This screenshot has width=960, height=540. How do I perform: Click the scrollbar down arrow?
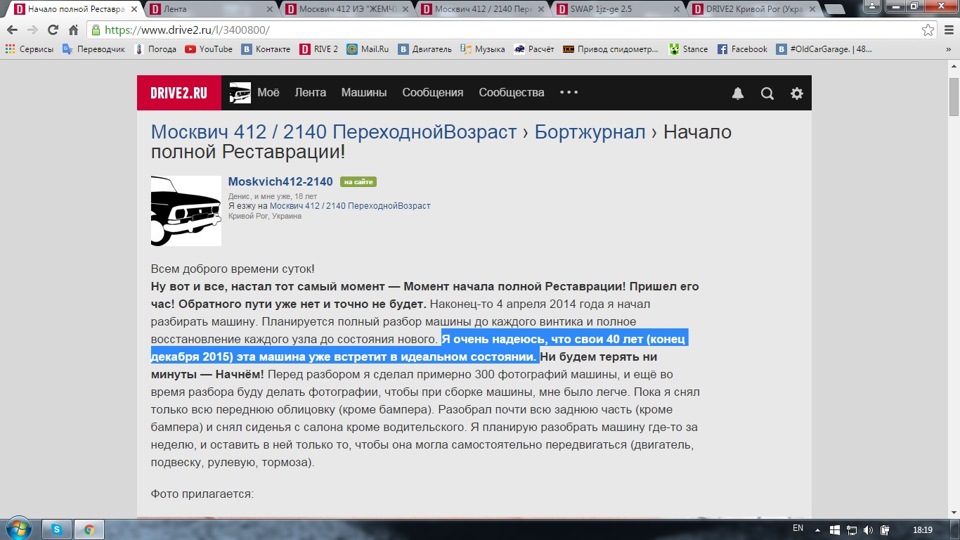click(x=953, y=513)
